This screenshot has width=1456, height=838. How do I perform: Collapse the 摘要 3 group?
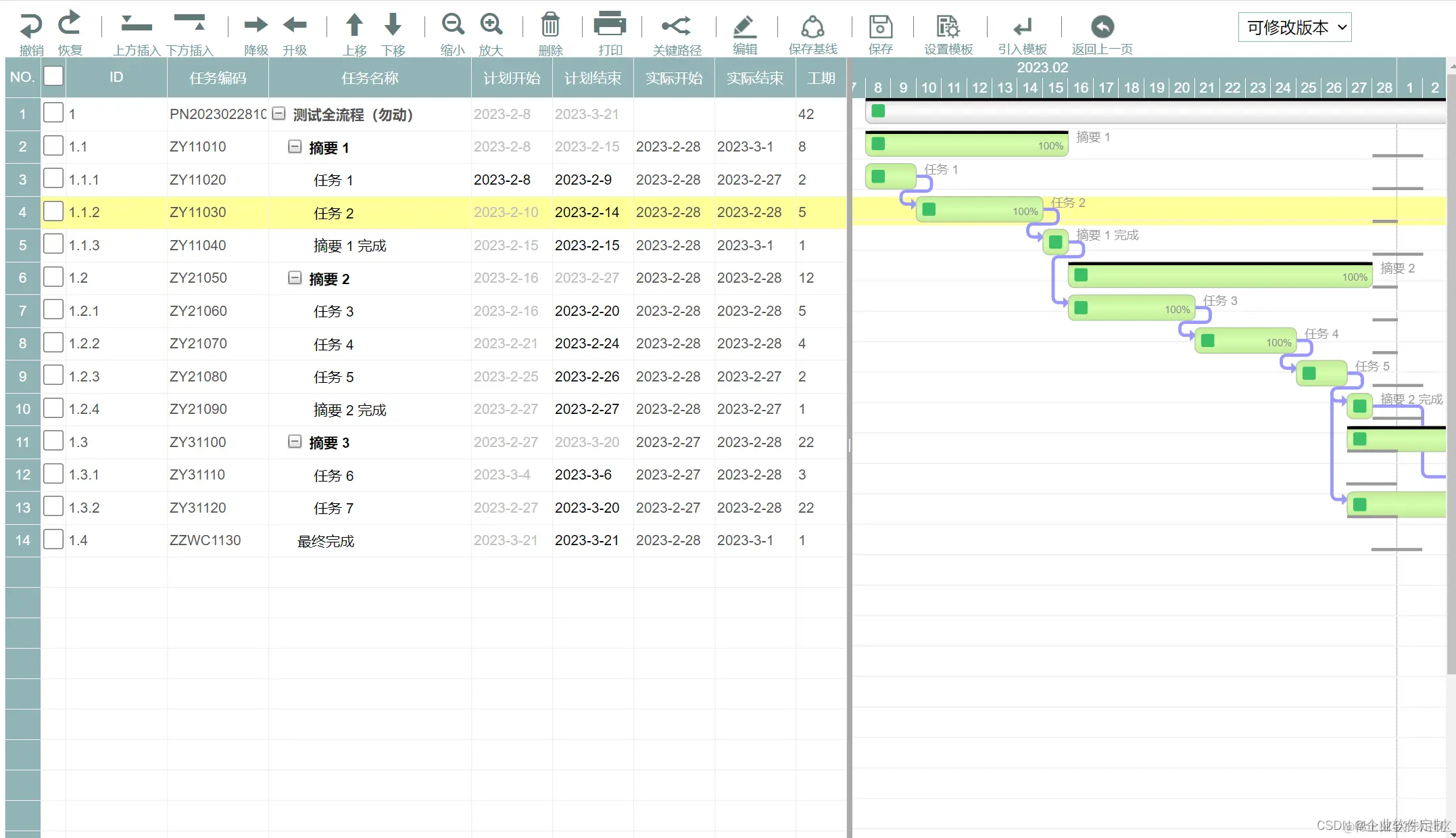click(x=295, y=442)
